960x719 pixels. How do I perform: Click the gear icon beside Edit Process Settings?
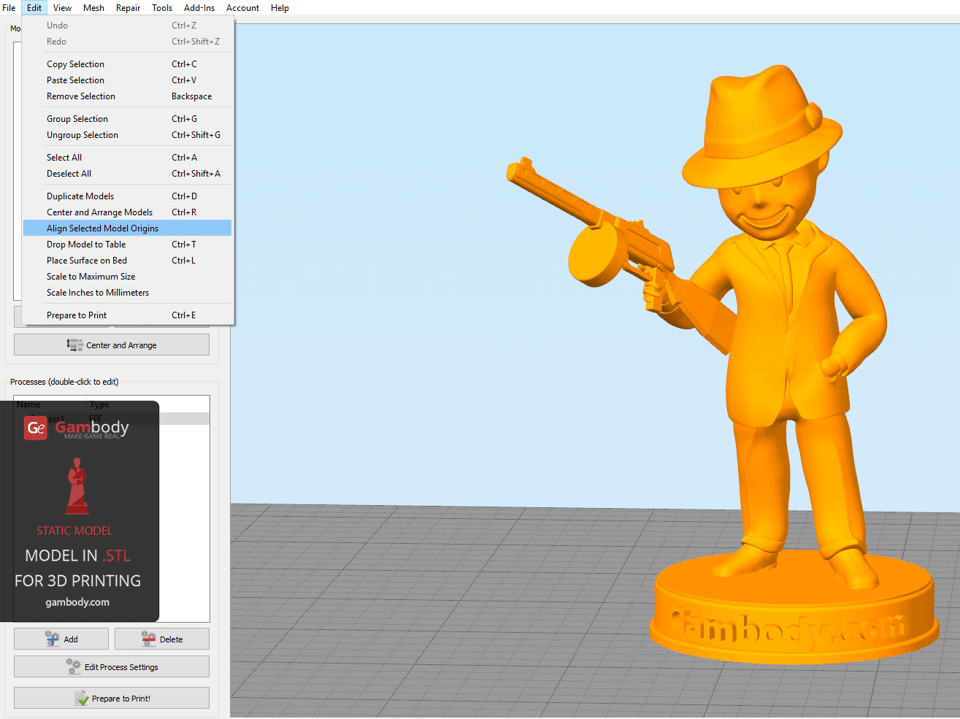click(x=72, y=666)
